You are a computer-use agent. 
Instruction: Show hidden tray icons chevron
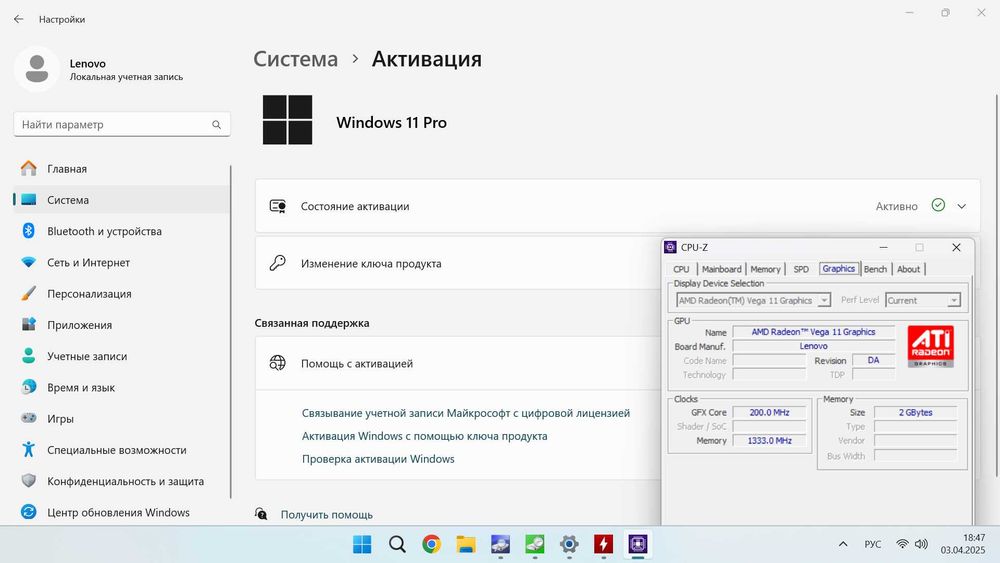coord(842,544)
